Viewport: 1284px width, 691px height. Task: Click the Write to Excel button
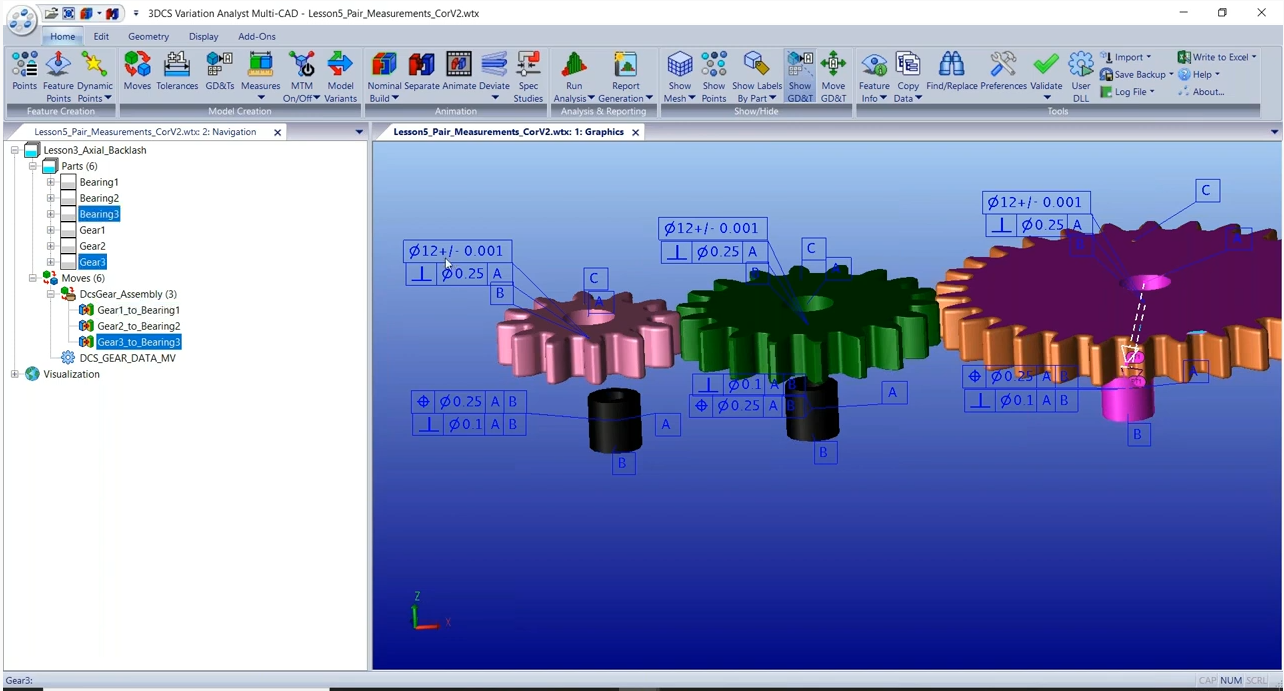pos(1216,57)
